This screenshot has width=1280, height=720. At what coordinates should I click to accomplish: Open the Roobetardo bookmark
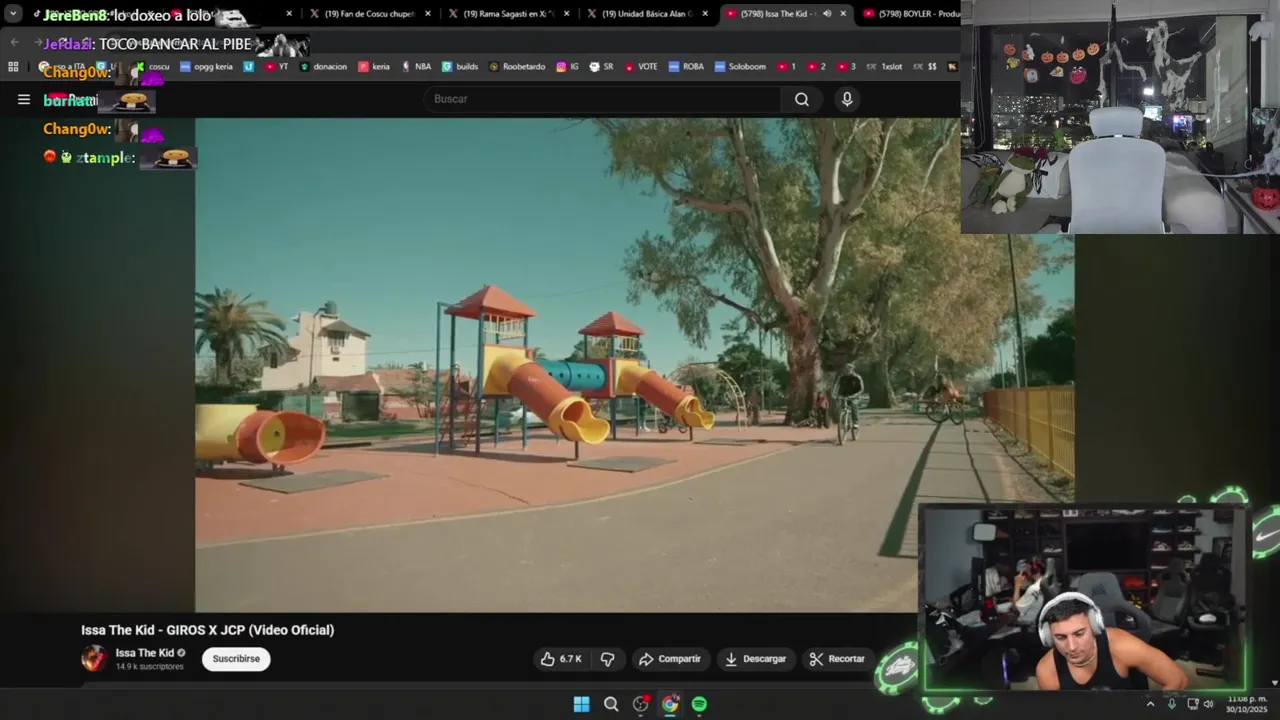(x=517, y=67)
